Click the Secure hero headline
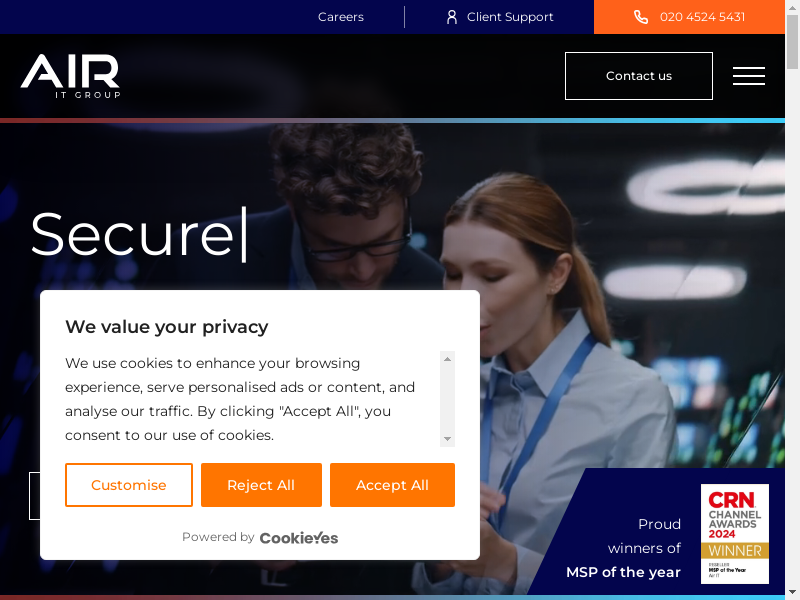The width and height of the screenshot is (800, 600). (132, 234)
